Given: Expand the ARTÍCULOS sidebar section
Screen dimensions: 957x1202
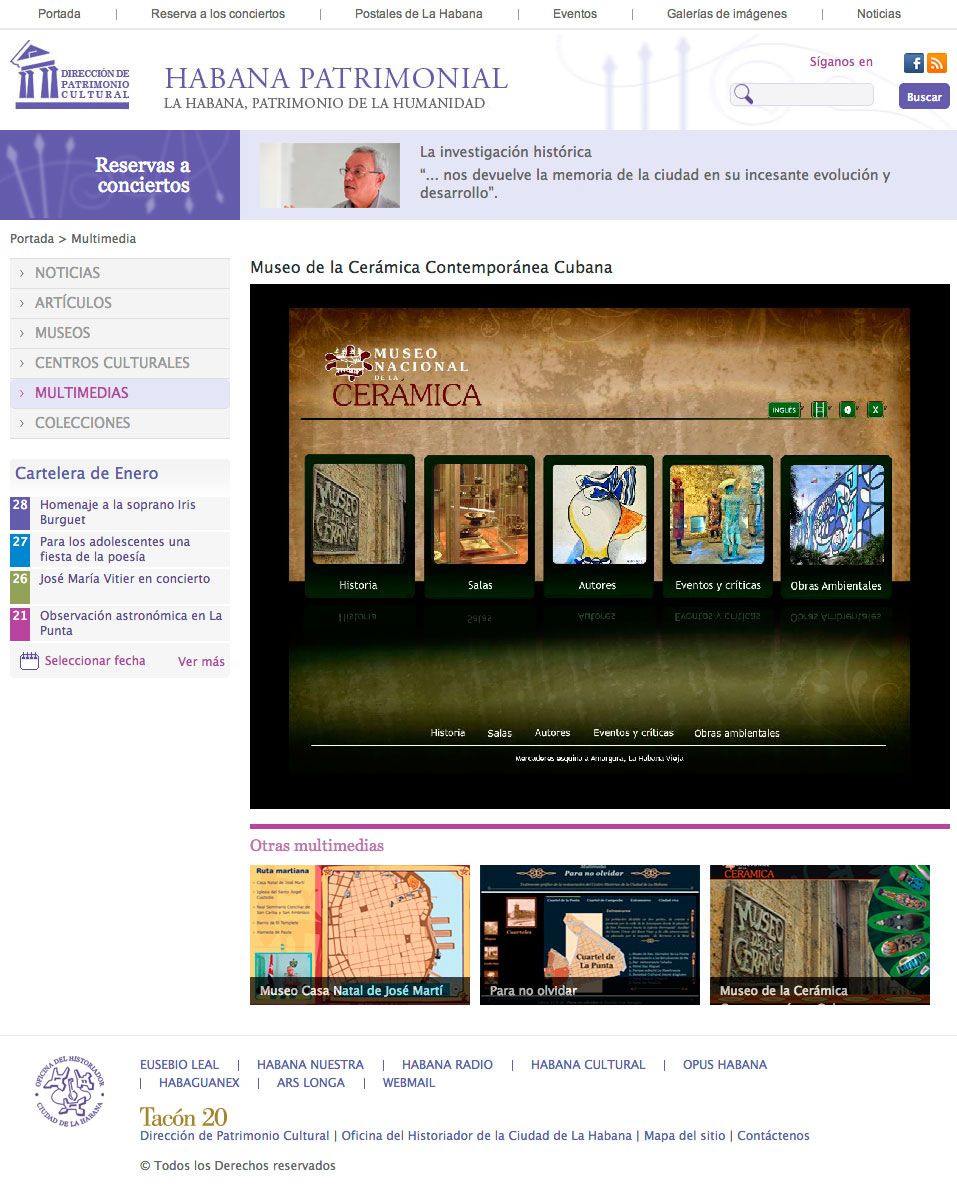Looking at the screenshot, I should [x=120, y=303].
